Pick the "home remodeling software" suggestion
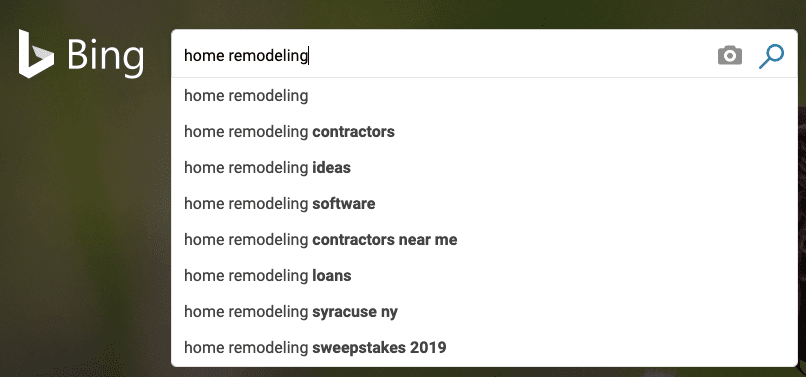This screenshot has width=806, height=377. (x=484, y=204)
